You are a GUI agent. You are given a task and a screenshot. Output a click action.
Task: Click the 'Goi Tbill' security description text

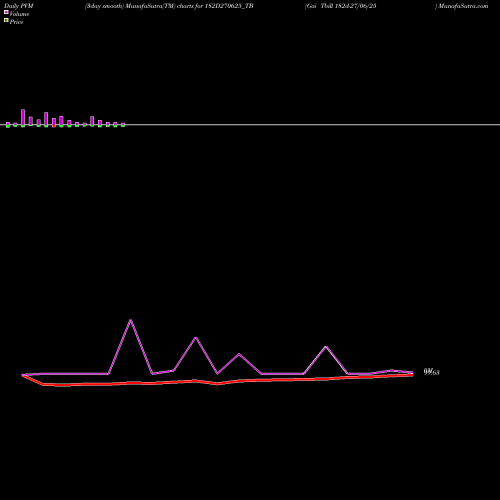pos(340,6)
